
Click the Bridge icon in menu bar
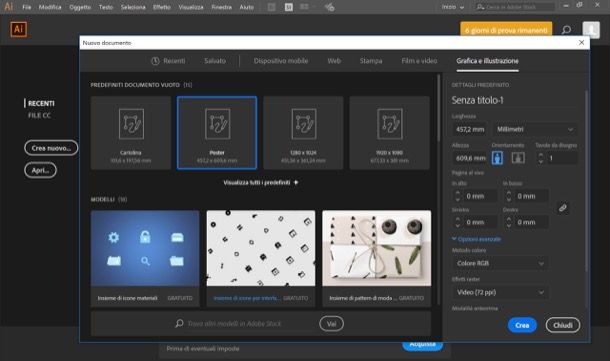[272, 7]
